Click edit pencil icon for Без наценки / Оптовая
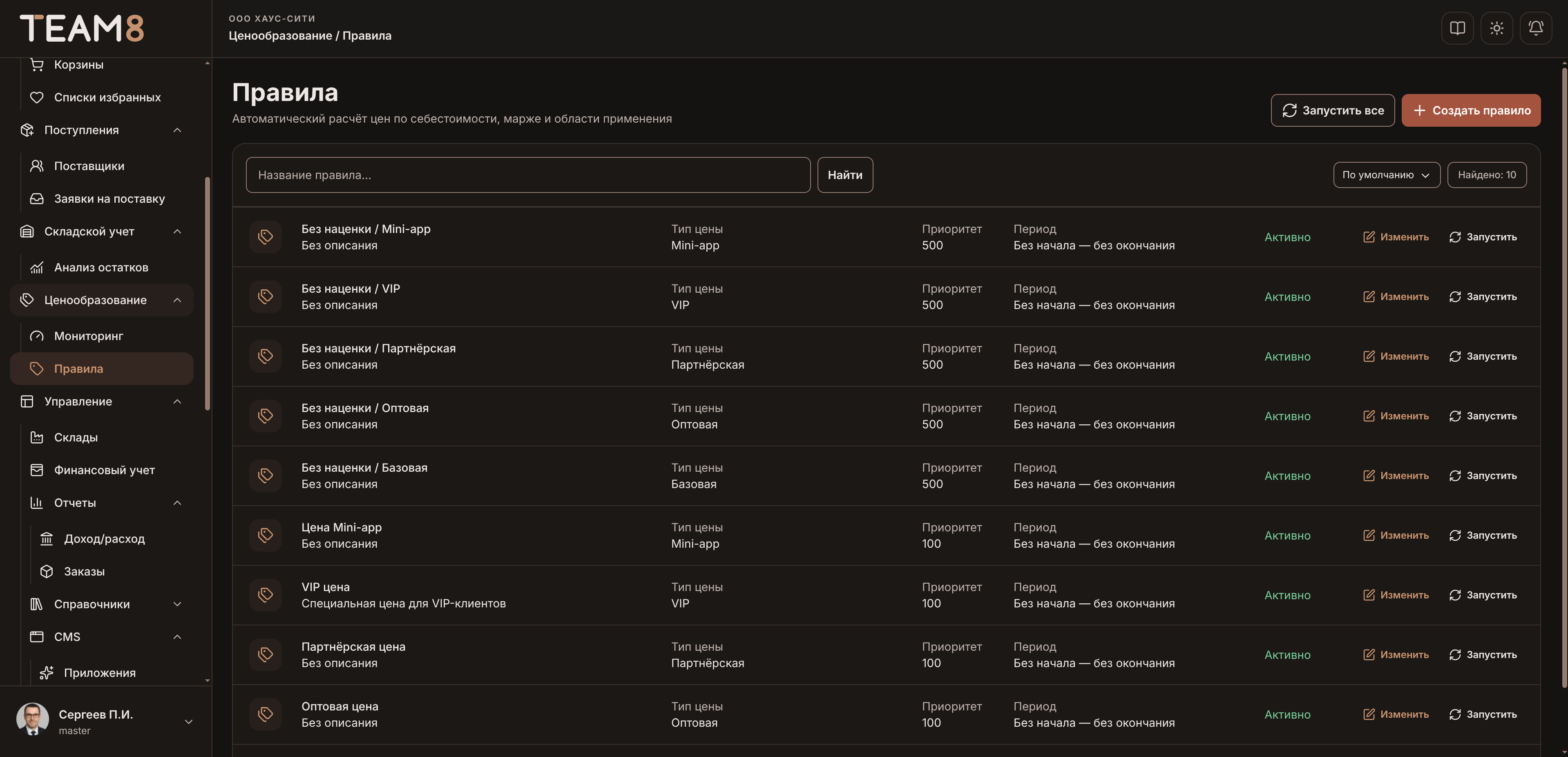Screen dimensions: 1568x757 pos(1369,416)
